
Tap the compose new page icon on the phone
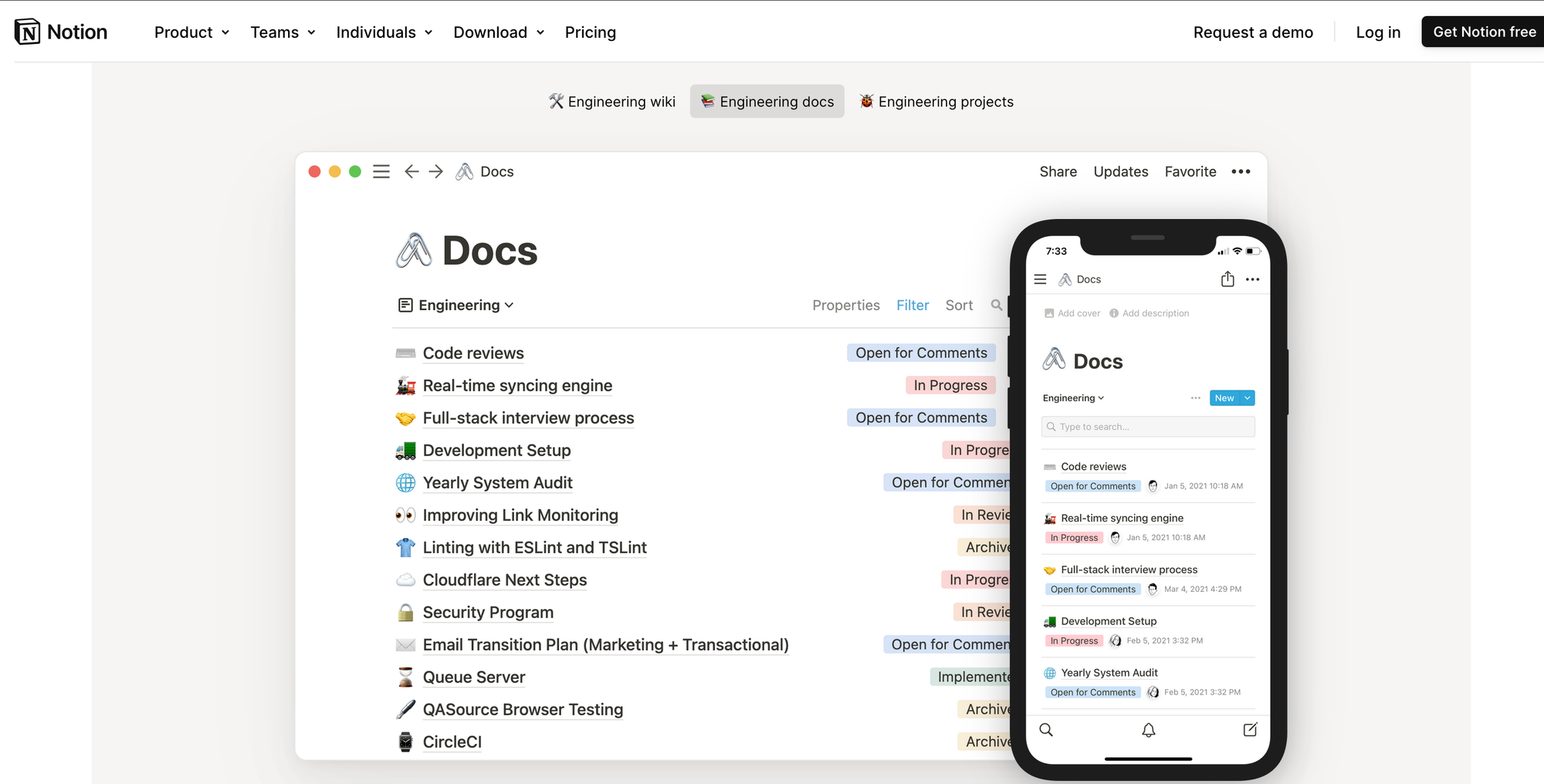tap(1250, 730)
